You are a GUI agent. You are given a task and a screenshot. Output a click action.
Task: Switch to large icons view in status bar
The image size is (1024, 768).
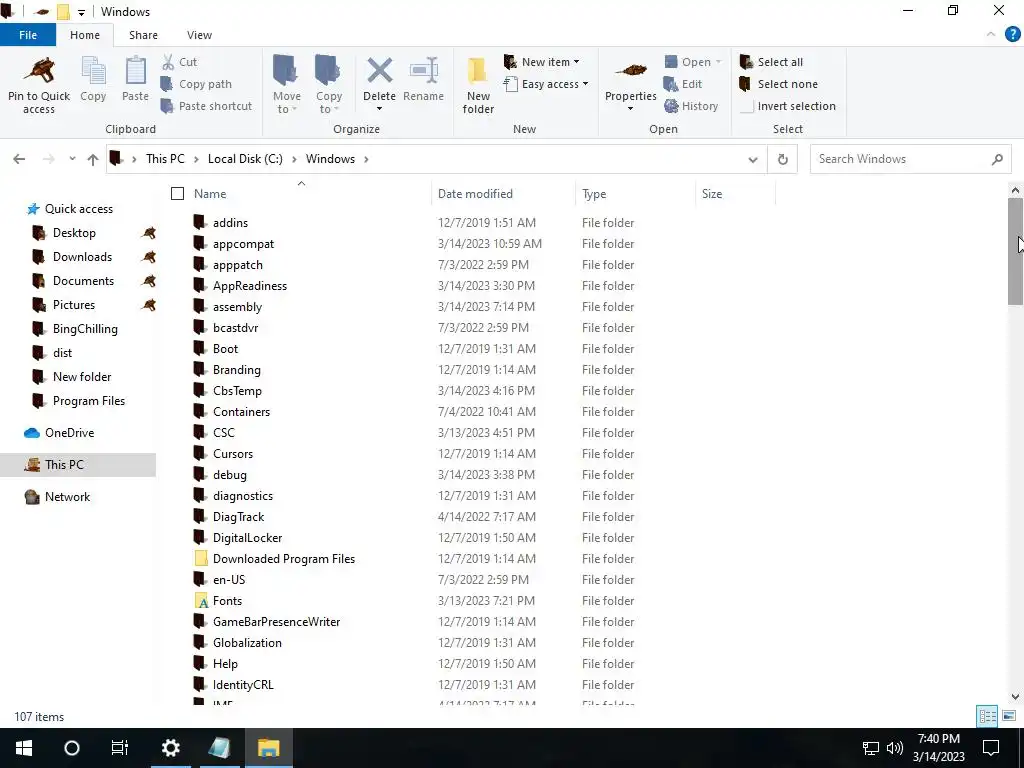pos(1008,716)
